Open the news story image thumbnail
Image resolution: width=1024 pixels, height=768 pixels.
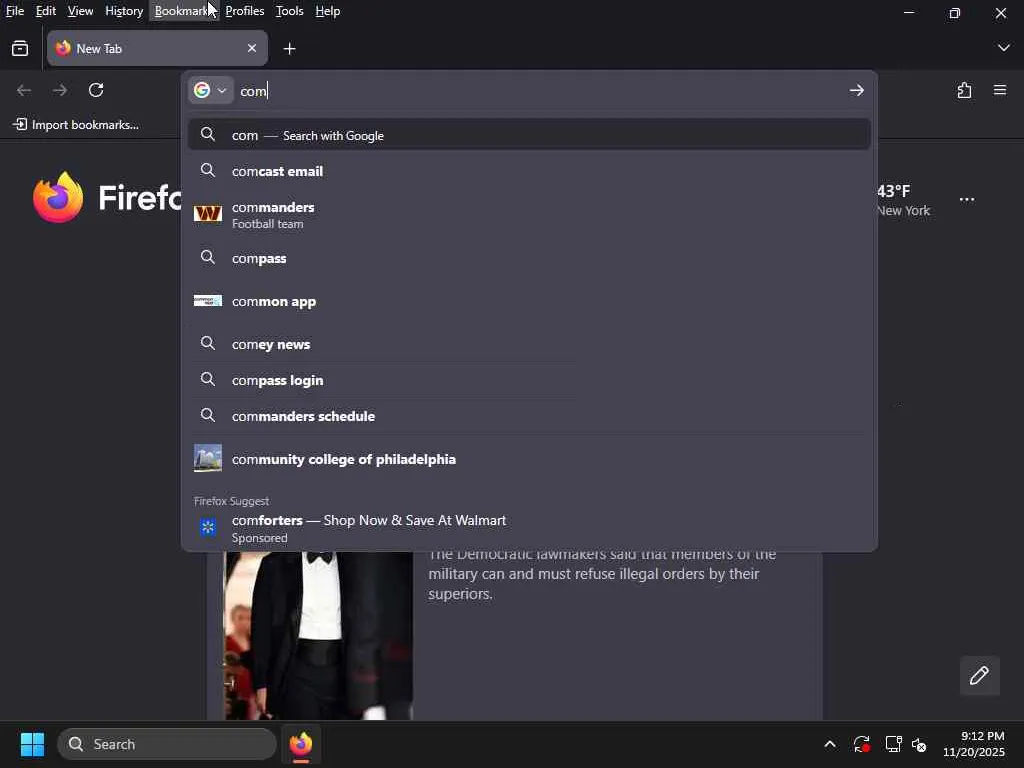pyautogui.click(x=319, y=635)
